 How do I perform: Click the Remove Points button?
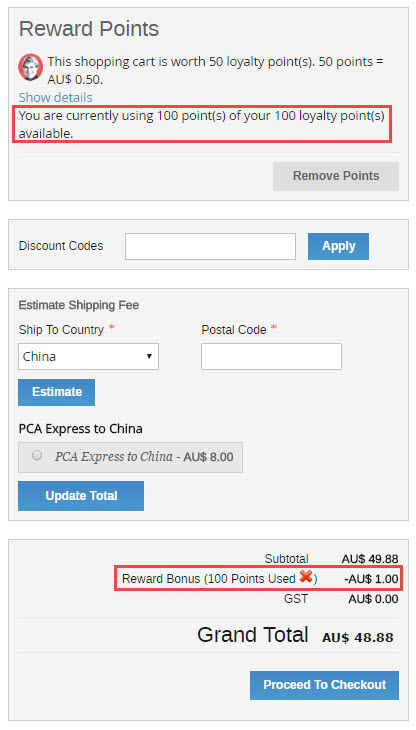tap(336, 176)
